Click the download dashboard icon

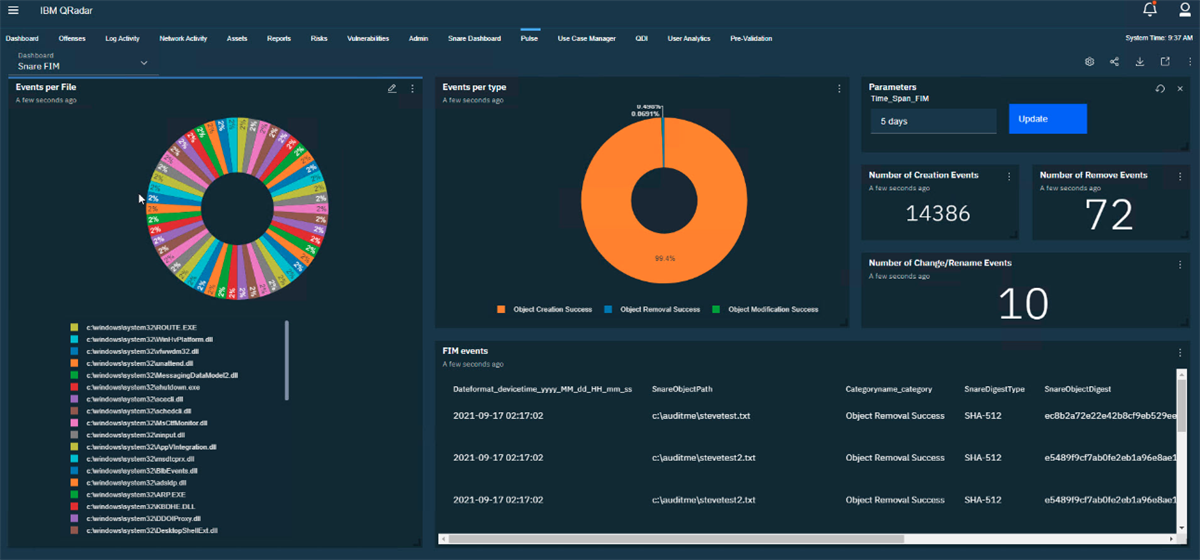(x=1140, y=62)
